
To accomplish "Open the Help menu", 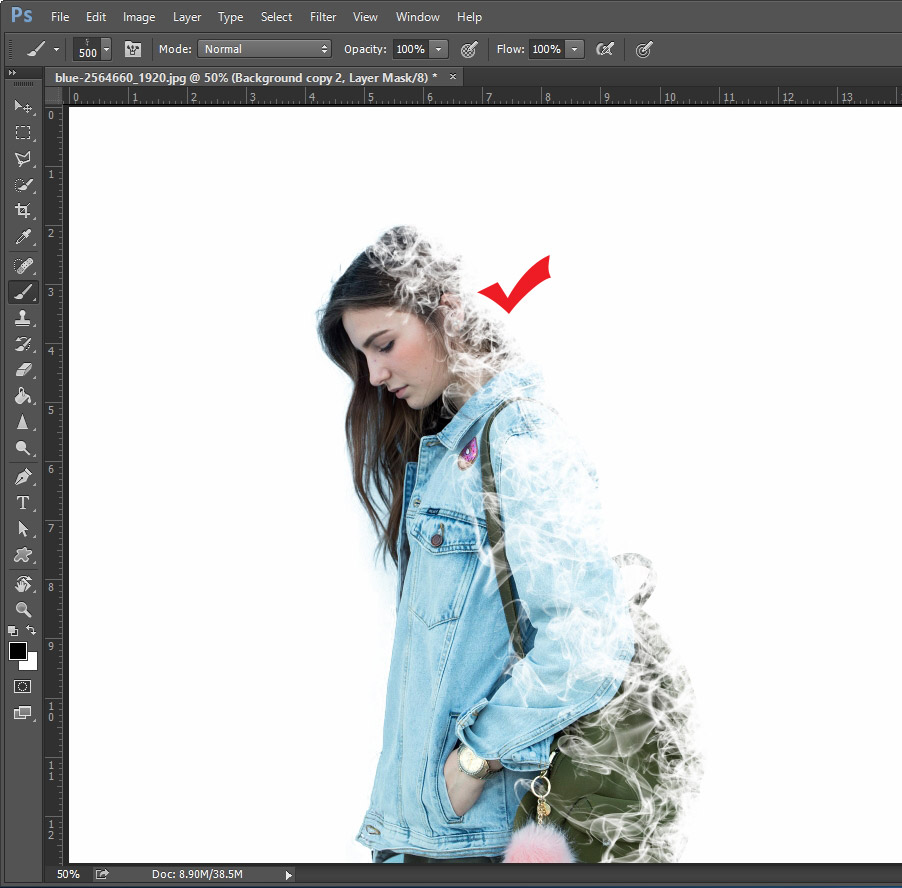I will tap(469, 17).
